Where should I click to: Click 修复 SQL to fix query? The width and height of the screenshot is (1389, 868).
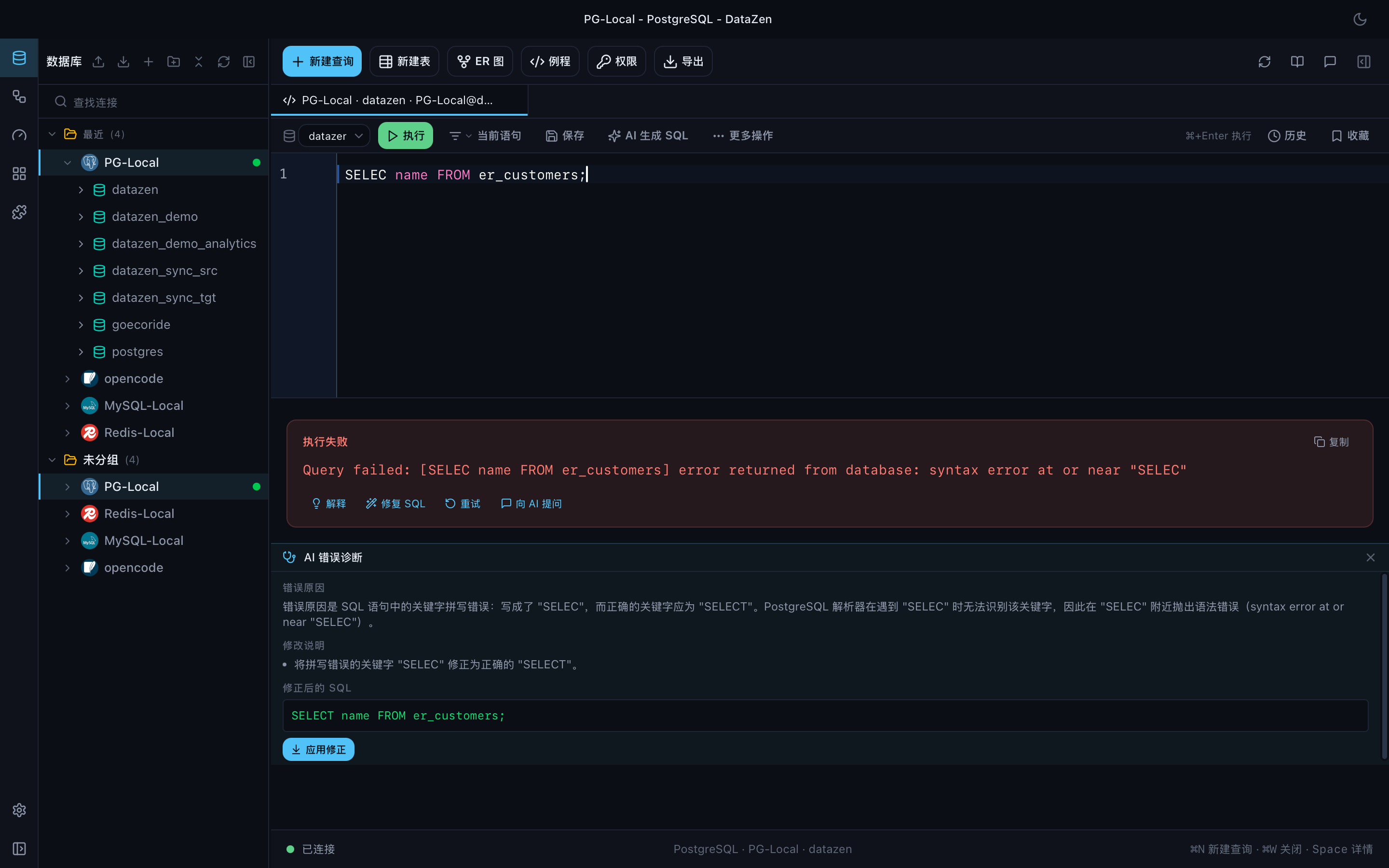pyautogui.click(x=396, y=503)
